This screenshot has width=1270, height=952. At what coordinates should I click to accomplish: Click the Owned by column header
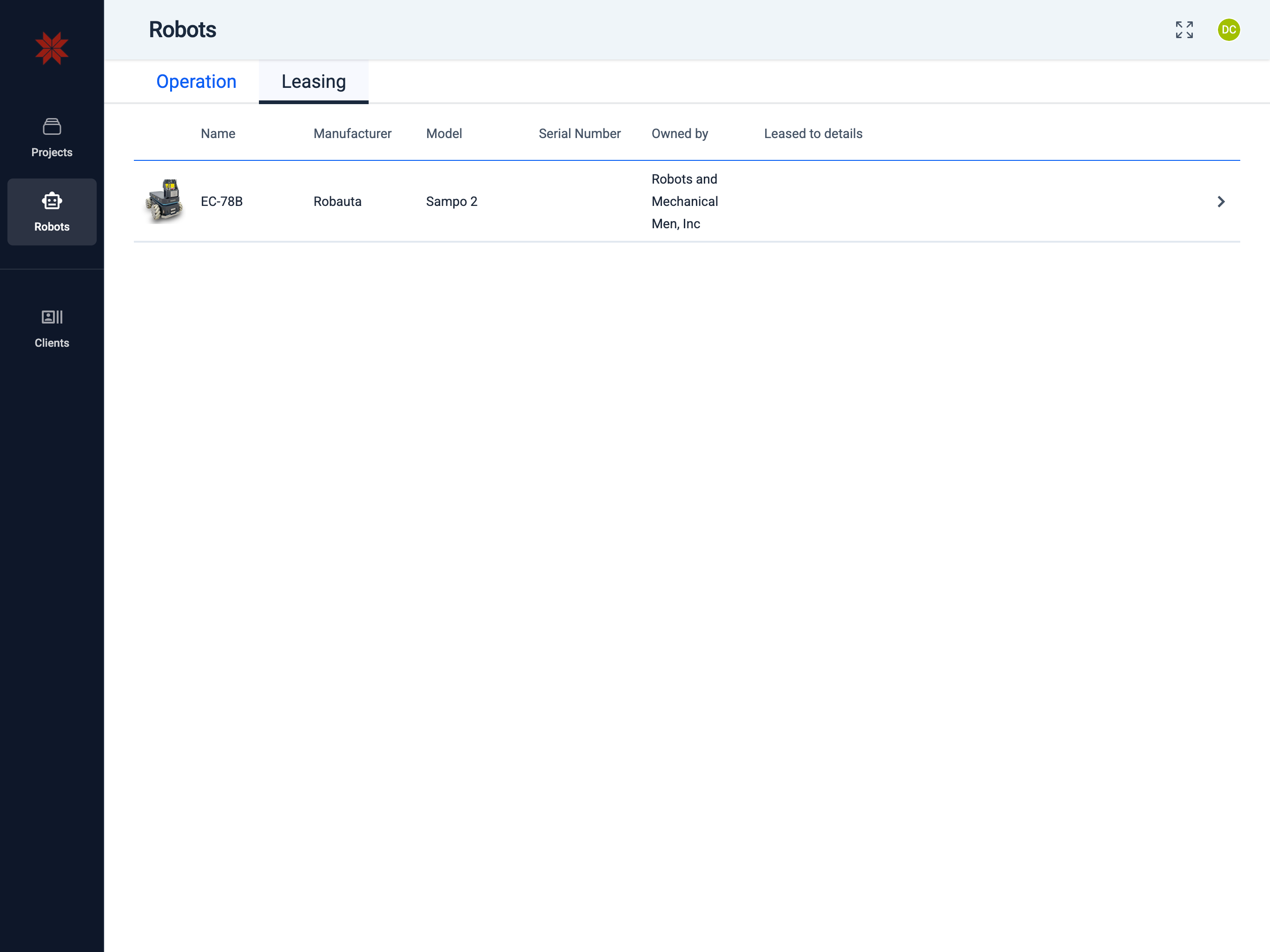[x=679, y=134]
